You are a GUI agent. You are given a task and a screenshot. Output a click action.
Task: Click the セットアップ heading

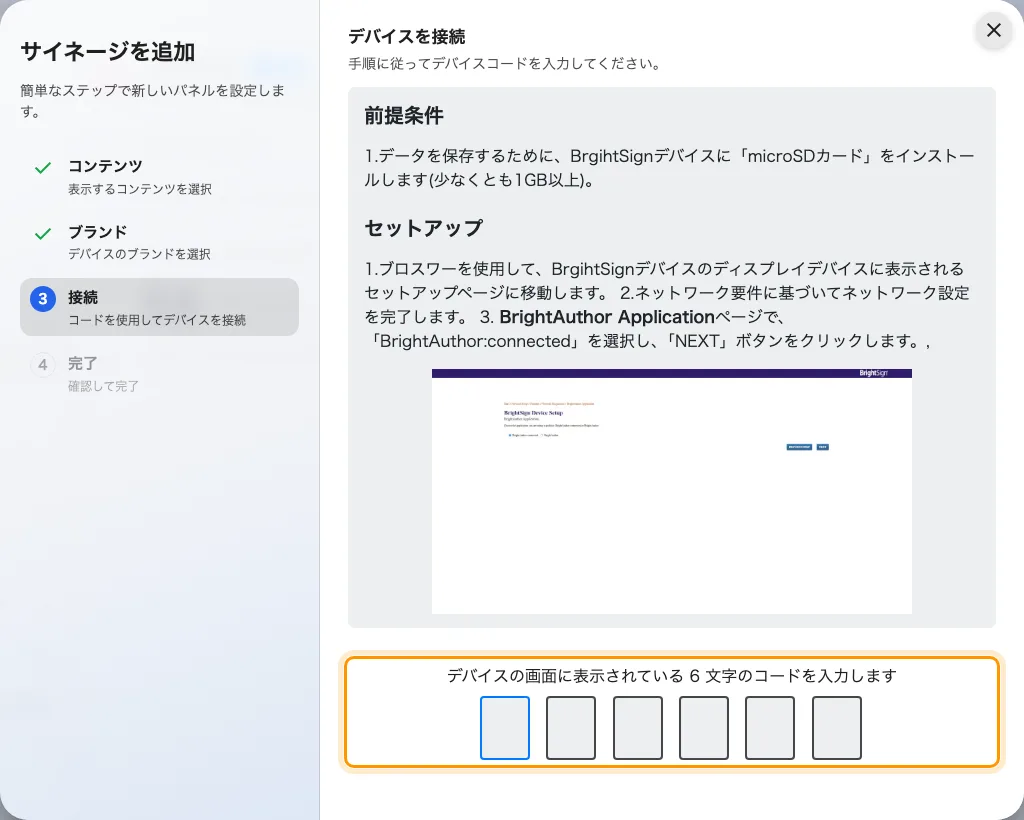tap(424, 228)
